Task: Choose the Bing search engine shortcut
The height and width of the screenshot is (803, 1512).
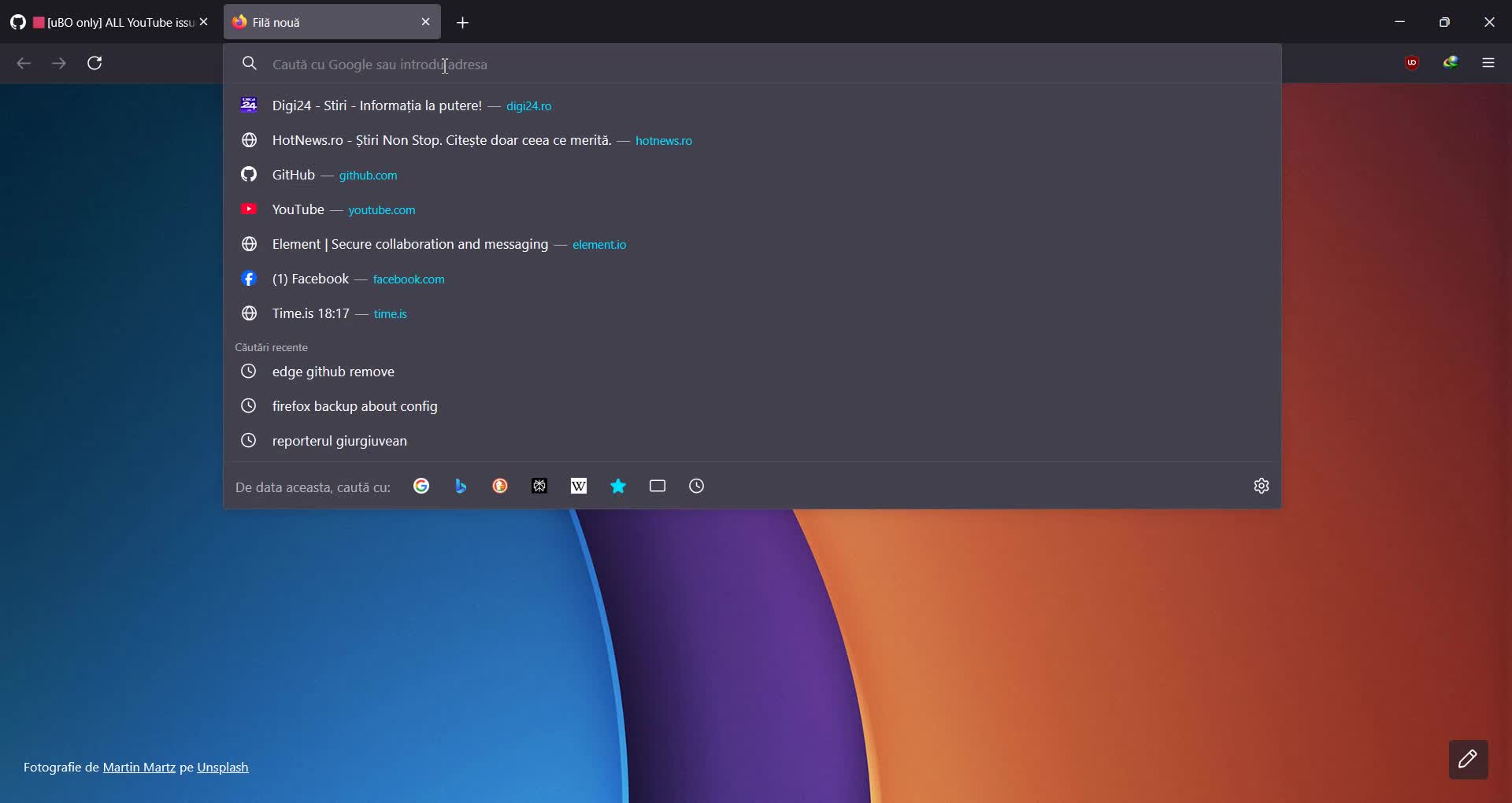Action: click(461, 487)
